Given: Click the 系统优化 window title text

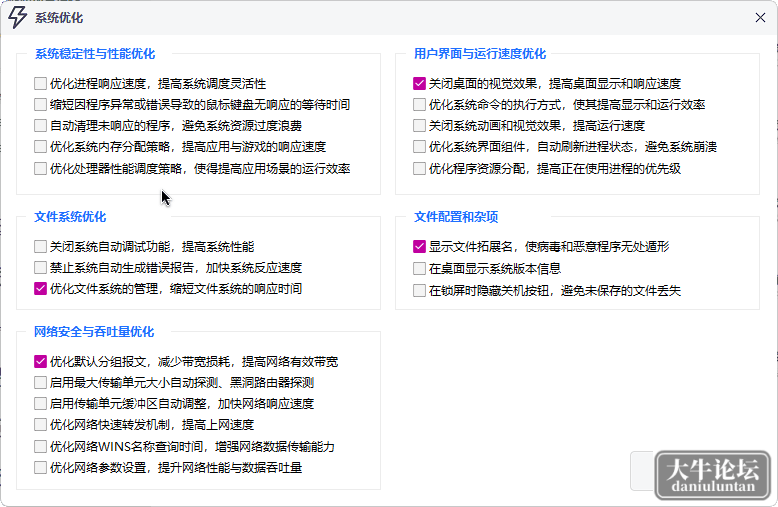Looking at the screenshot, I should (x=59, y=18).
